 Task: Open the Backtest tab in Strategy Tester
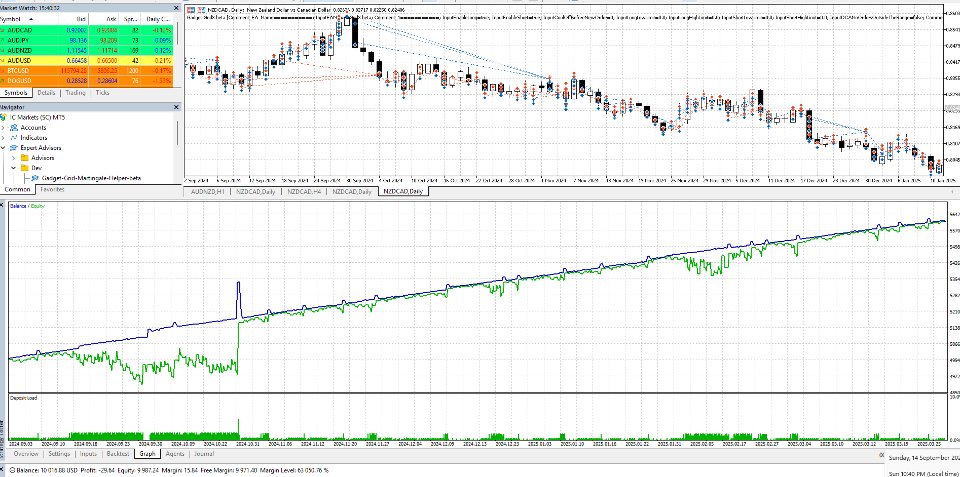pos(118,454)
